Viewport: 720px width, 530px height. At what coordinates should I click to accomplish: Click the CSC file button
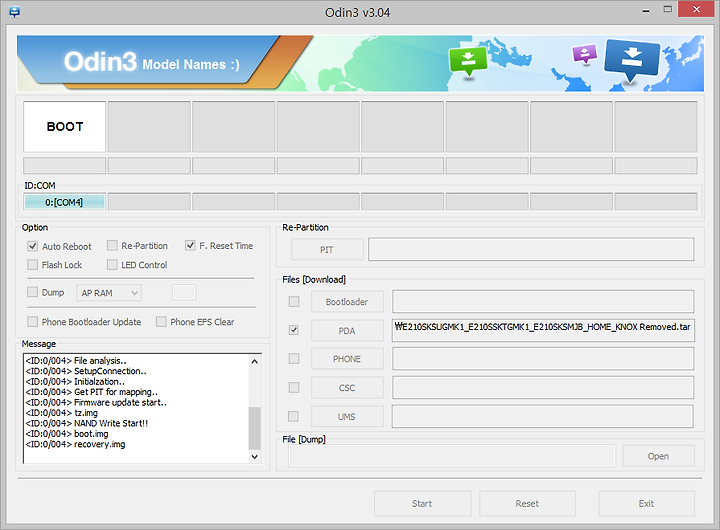347,388
